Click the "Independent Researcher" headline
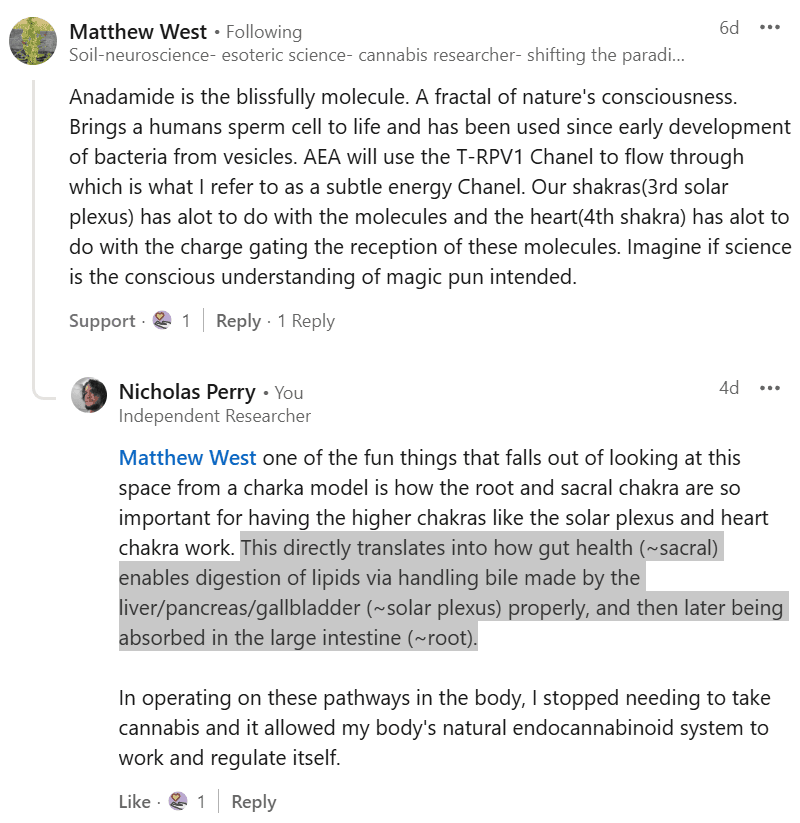 coord(214,416)
